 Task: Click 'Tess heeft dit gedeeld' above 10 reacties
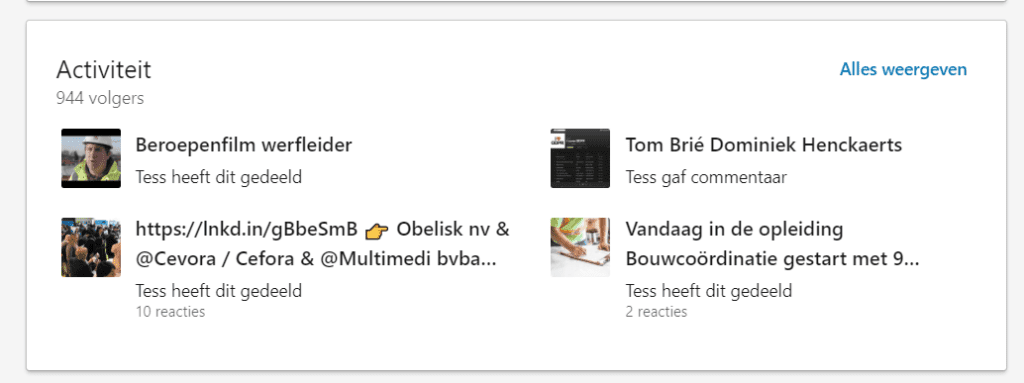coord(219,291)
